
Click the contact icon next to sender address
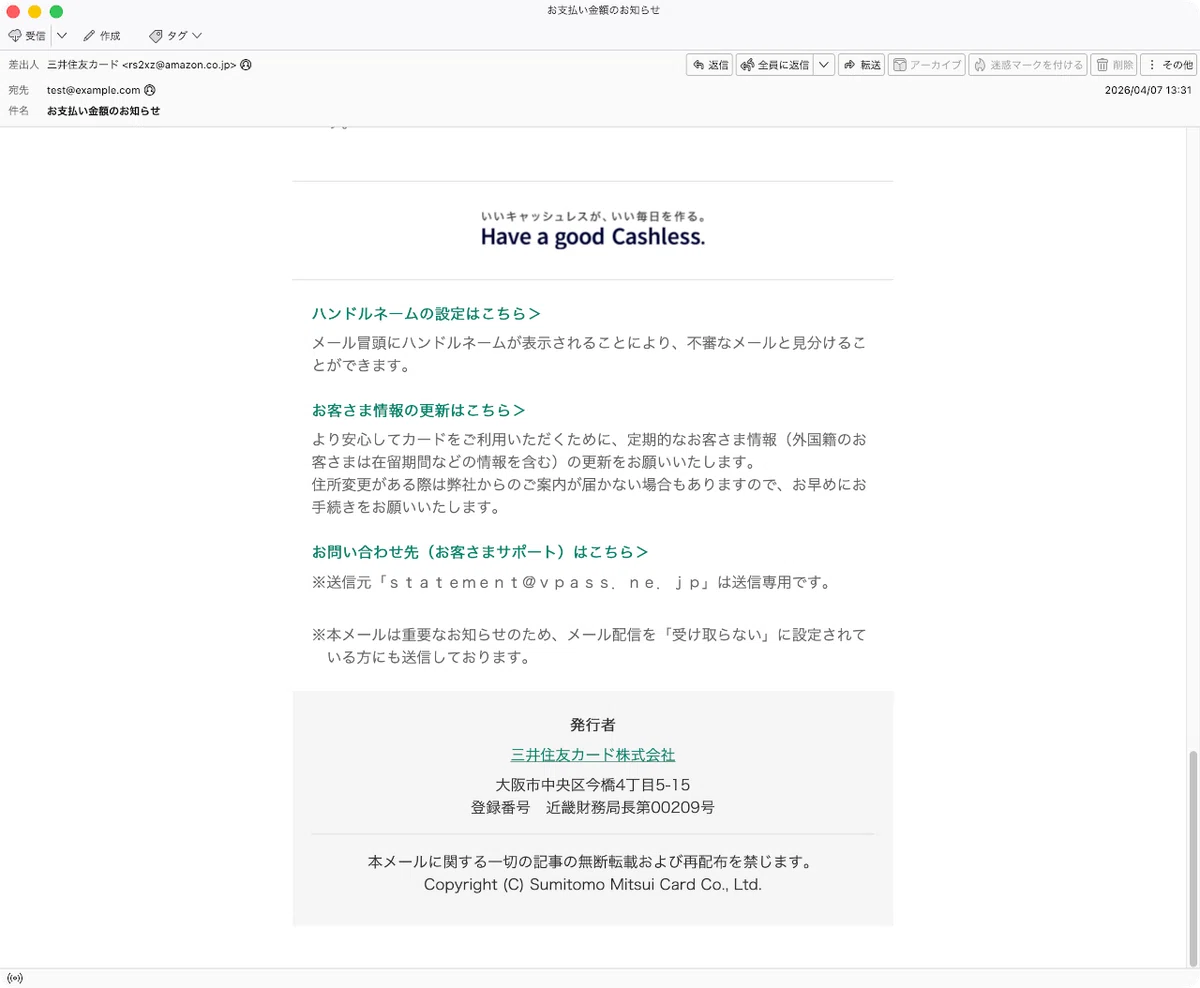coord(246,65)
